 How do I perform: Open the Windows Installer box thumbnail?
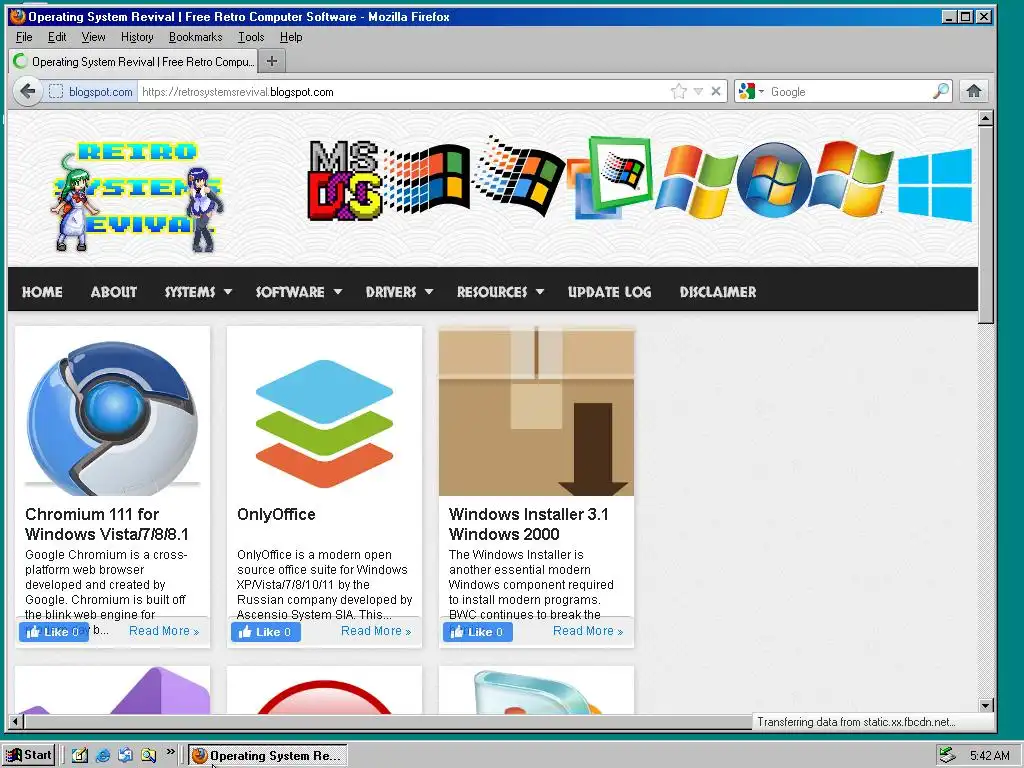[x=536, y=413]
